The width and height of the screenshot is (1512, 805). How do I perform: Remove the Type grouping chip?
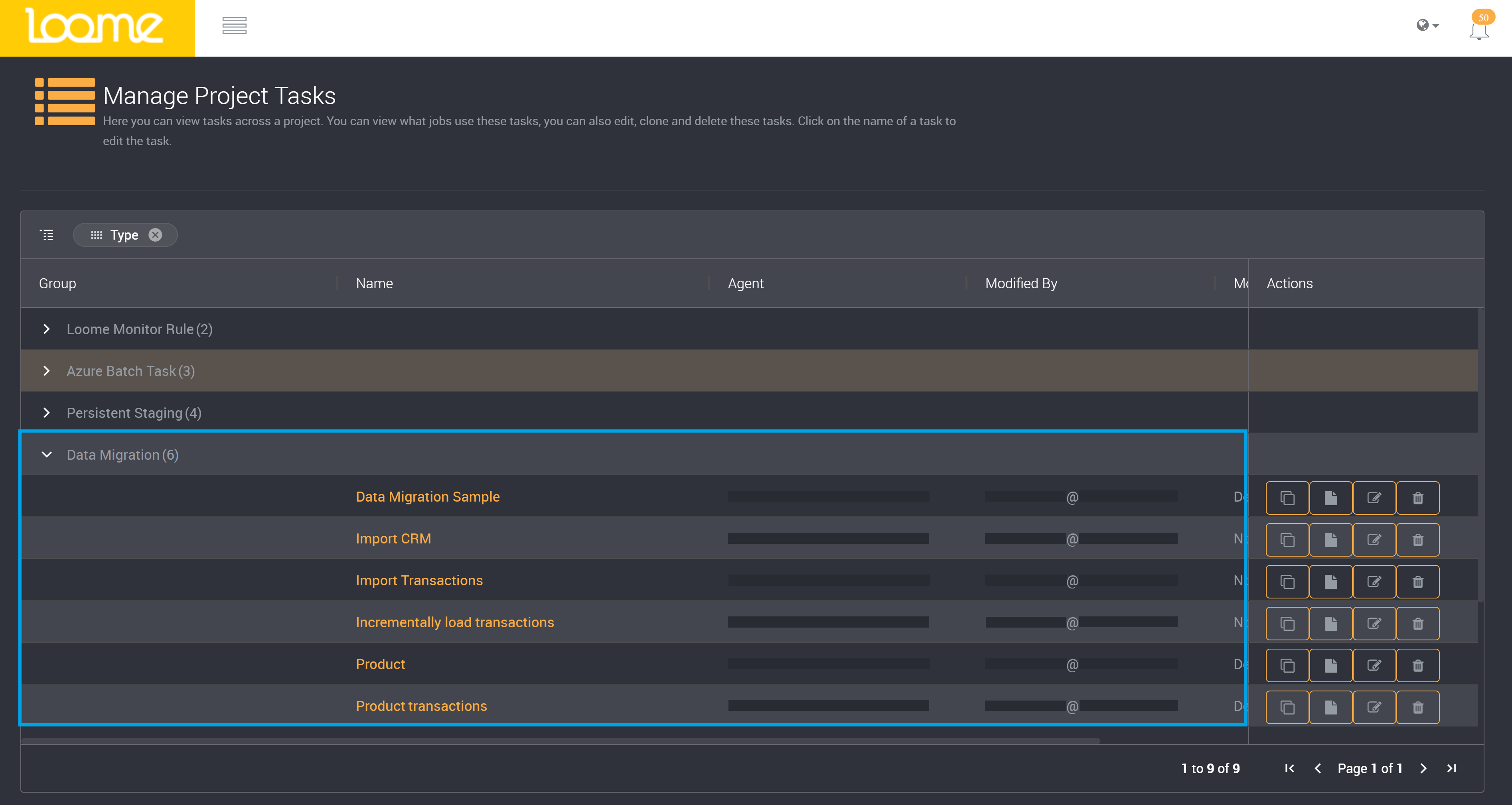point(155,235)
